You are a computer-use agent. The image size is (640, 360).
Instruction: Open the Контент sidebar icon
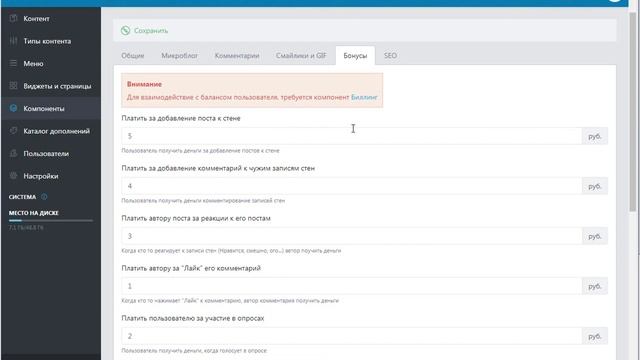[x=13, y=18]
